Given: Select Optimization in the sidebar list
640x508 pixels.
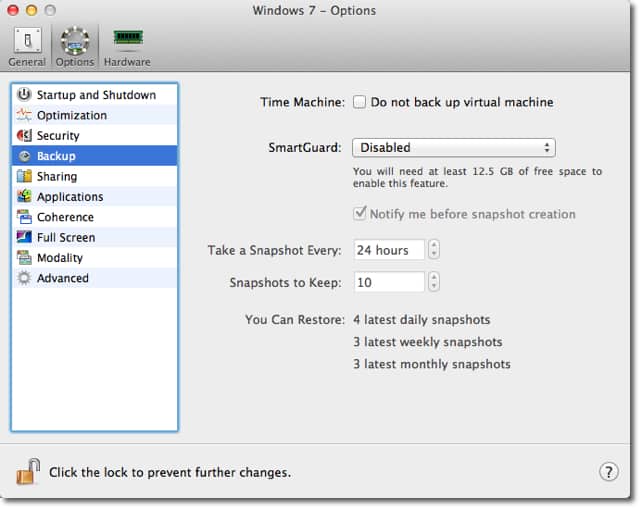Looking at the screenshot, I should [x=95, y=115].
